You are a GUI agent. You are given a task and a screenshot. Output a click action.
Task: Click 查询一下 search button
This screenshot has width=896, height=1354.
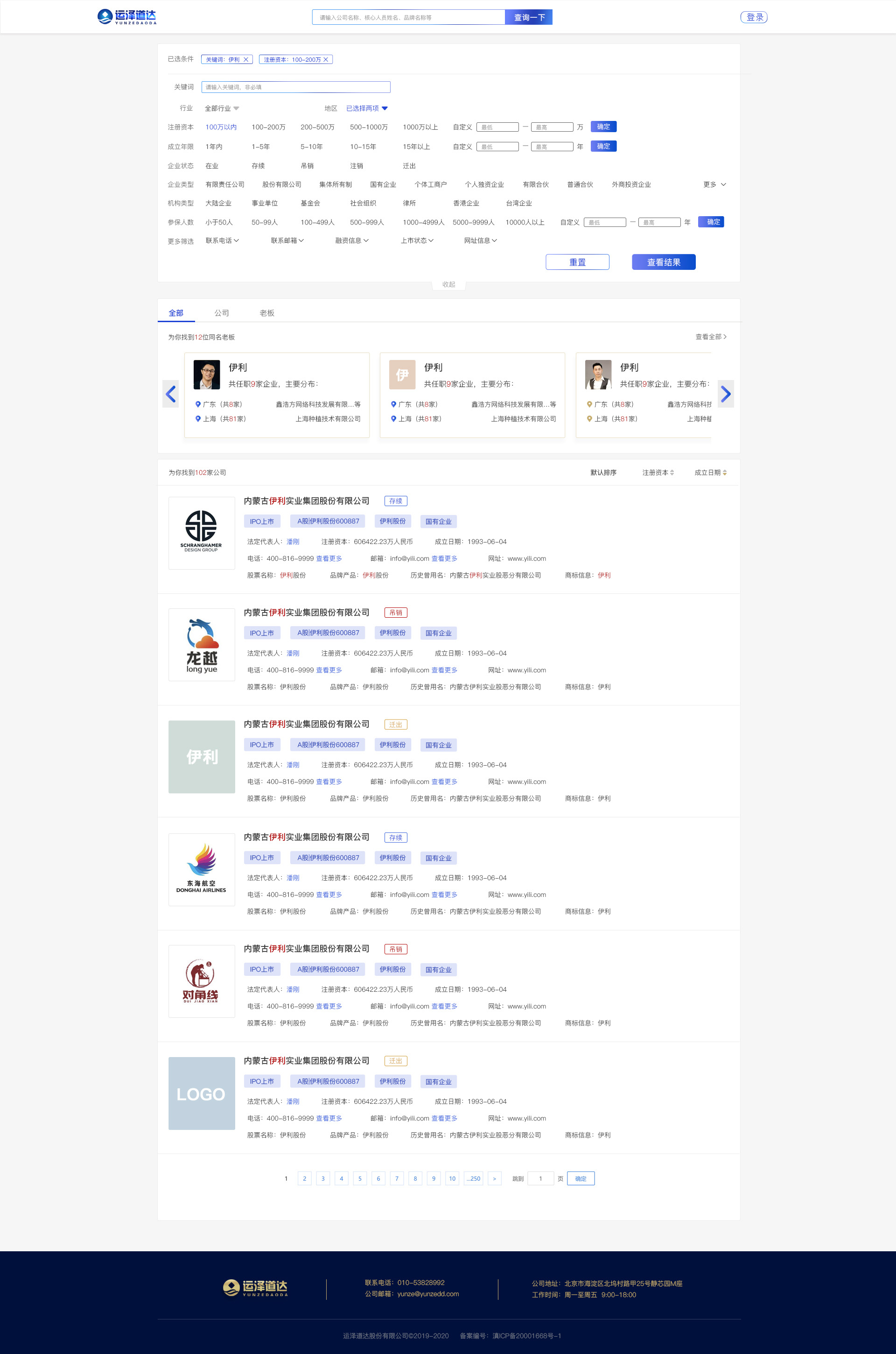pos(529,17)
